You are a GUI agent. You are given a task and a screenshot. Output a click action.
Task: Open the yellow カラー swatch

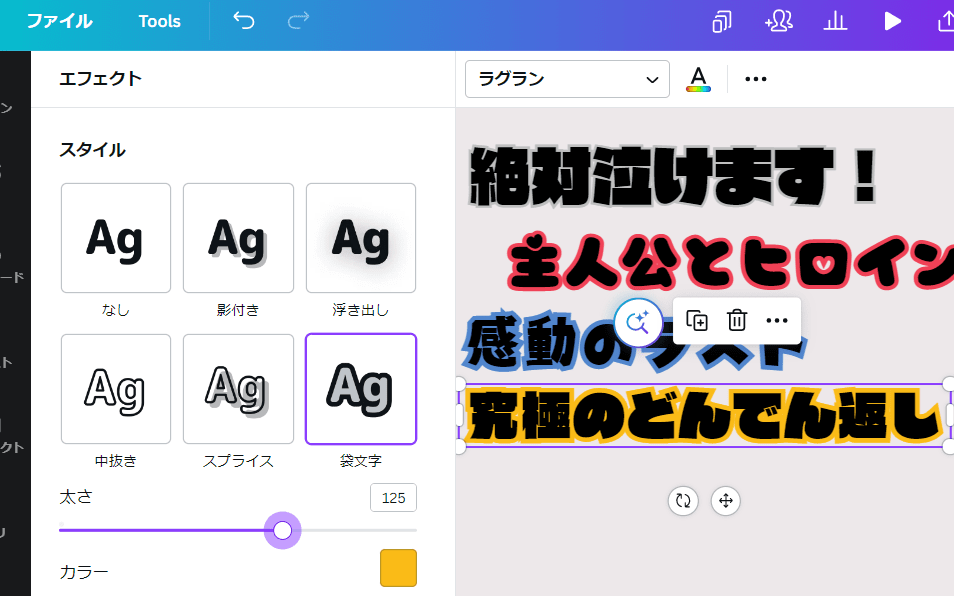[399, 568]
